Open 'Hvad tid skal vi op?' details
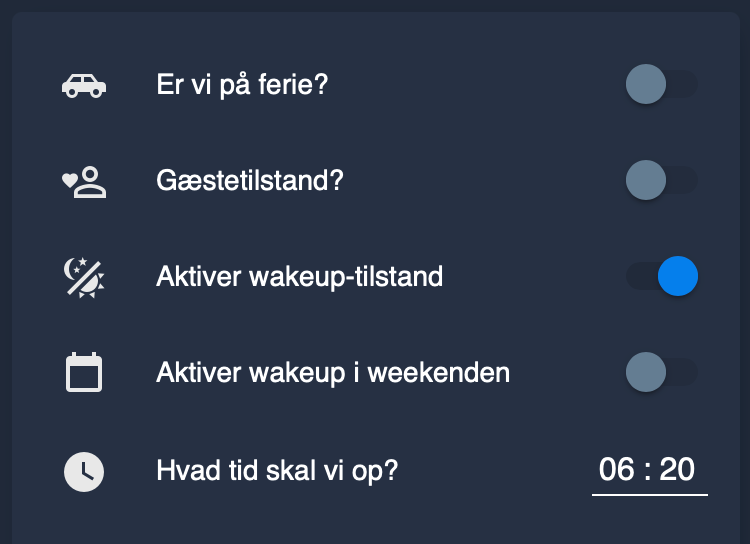This screenshot has height=544, width=750. [x=277, y=471]
